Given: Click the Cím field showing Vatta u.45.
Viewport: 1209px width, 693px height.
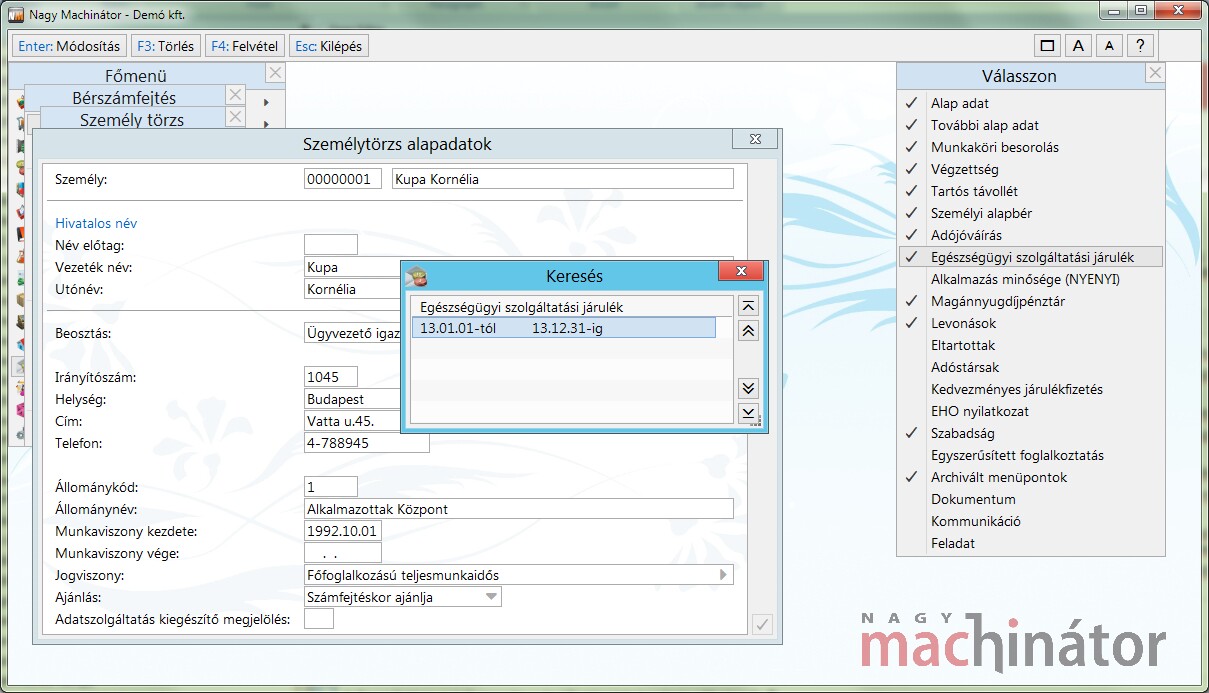Looking at the screenshot, I should [x=352, y=421].
